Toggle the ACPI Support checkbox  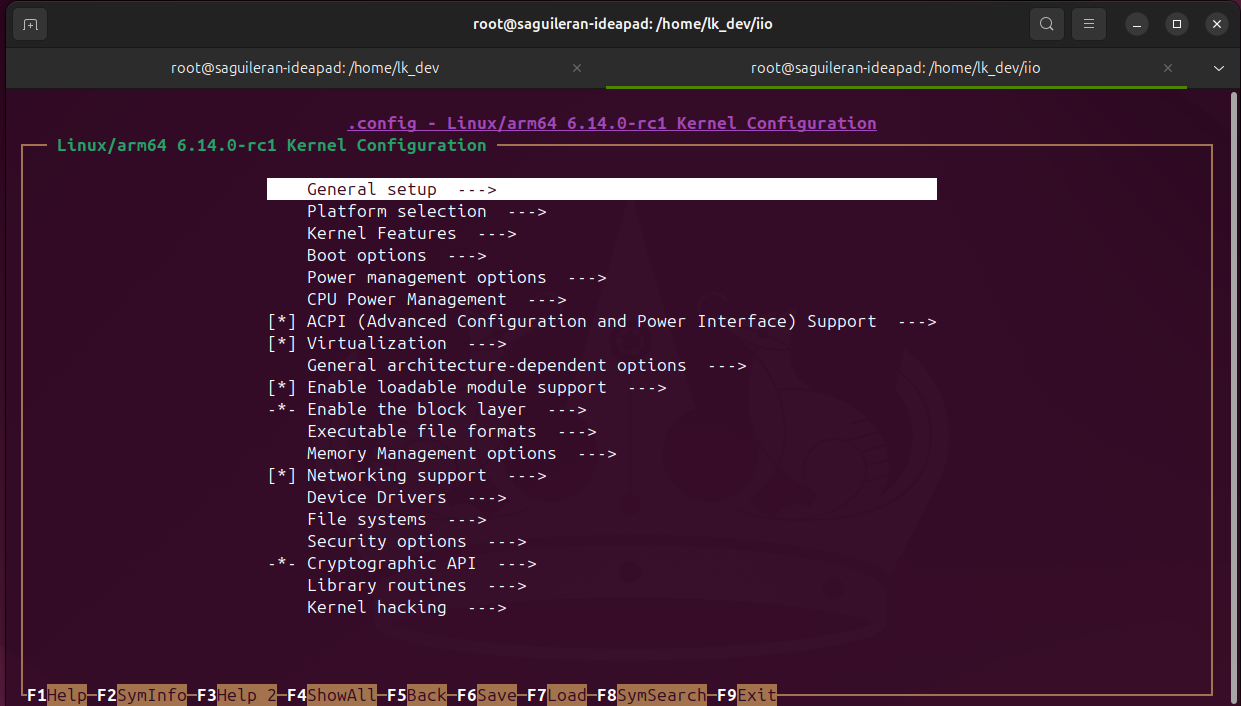coord(282,322)
